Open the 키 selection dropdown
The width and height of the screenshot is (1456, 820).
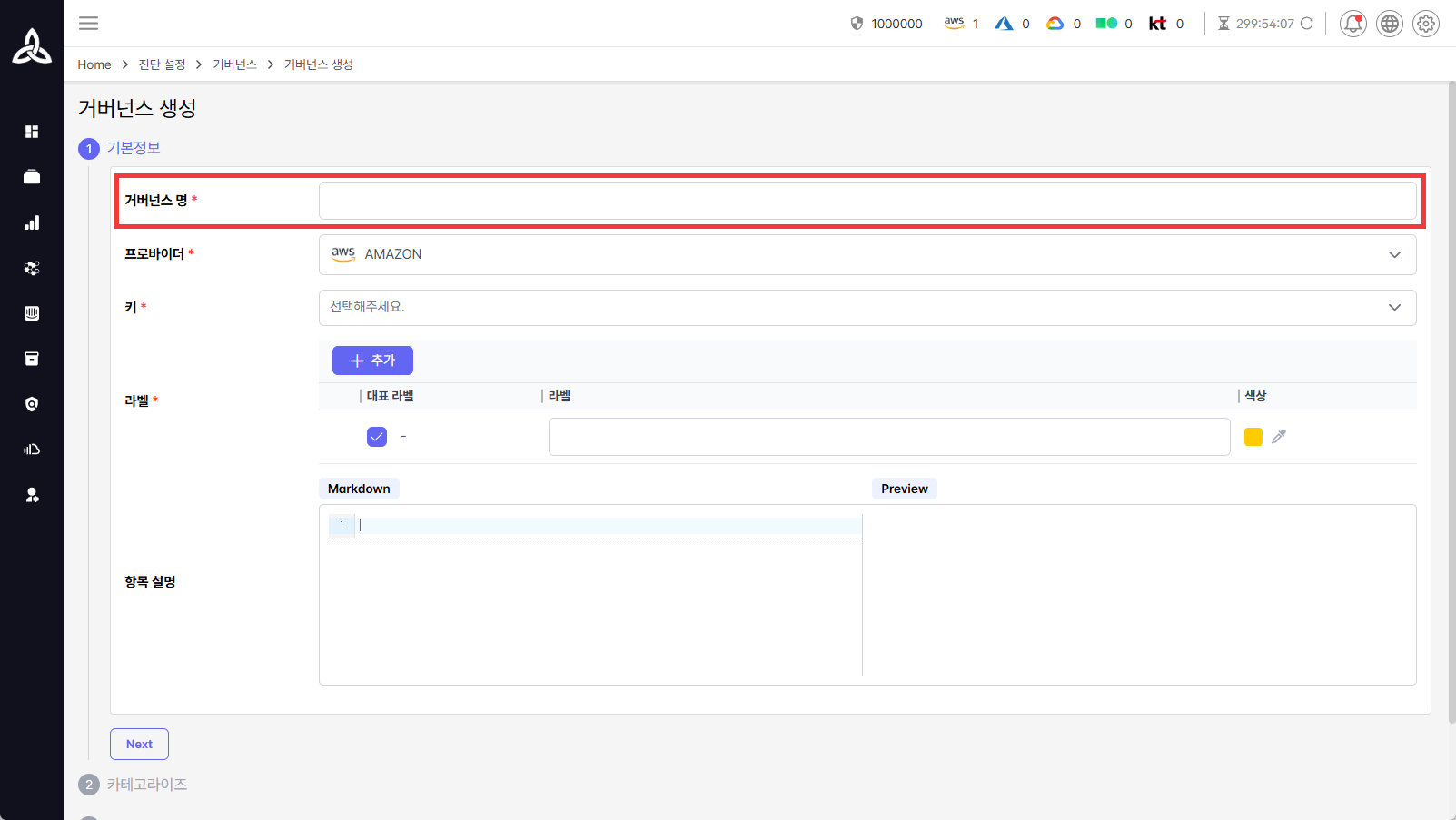[867, 308]
